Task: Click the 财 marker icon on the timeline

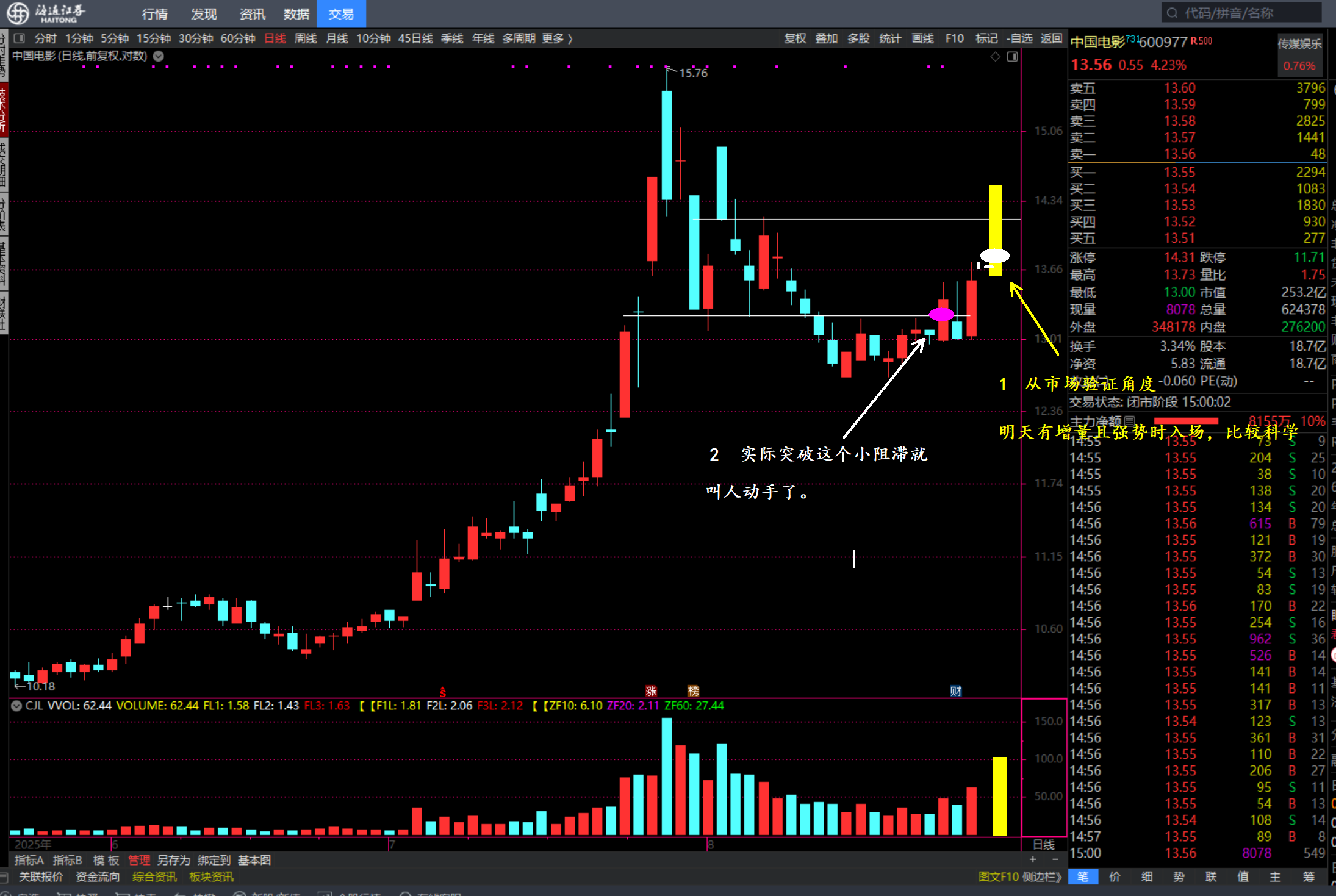Action: [956, 691]
